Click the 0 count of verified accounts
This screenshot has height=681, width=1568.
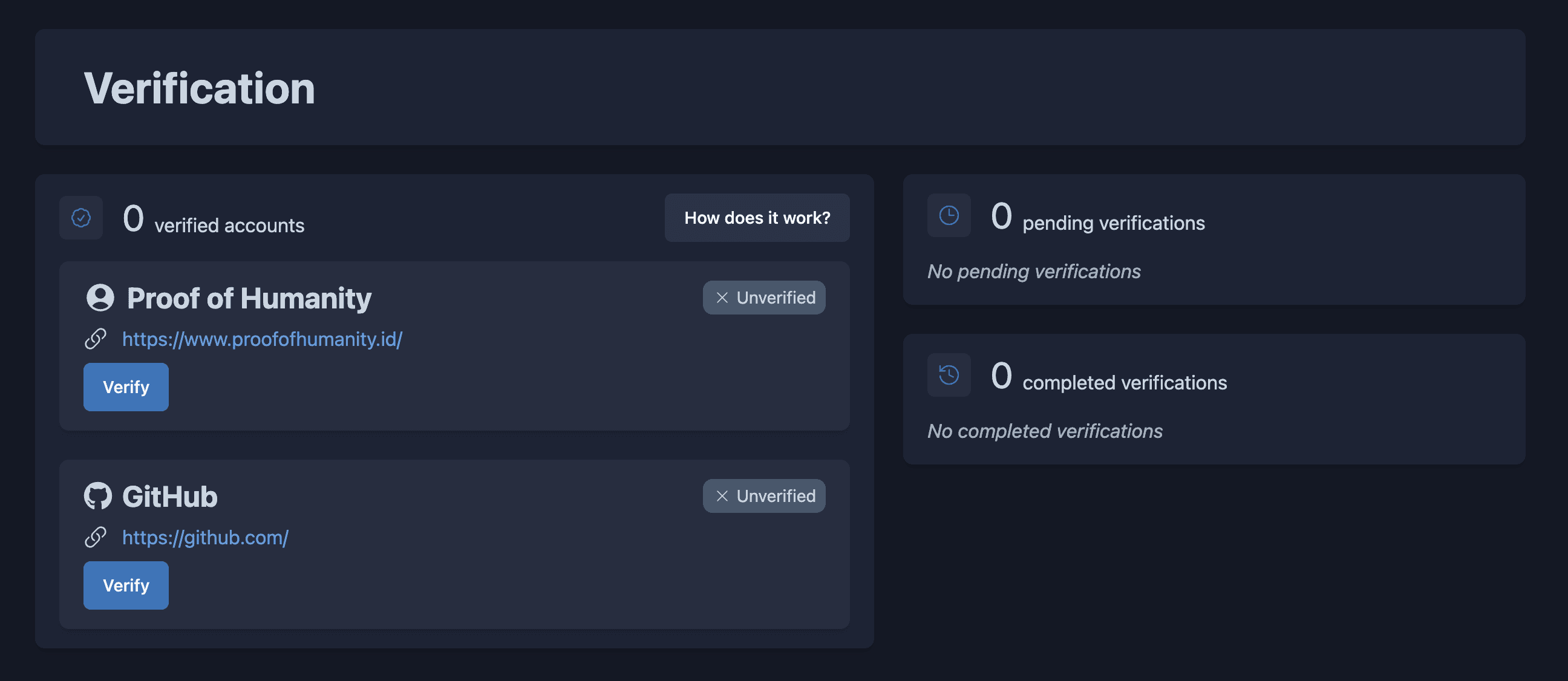(133, 218)
